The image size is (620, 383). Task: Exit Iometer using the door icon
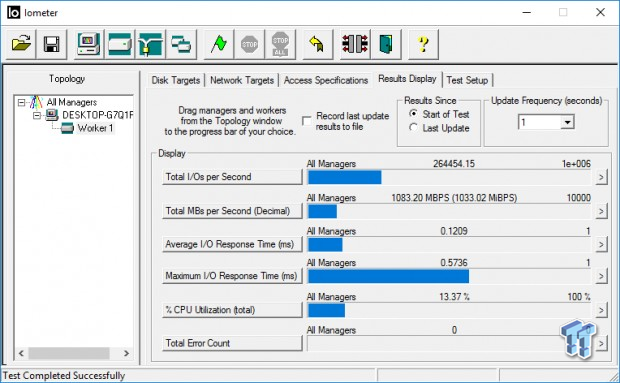click(386, 44)
